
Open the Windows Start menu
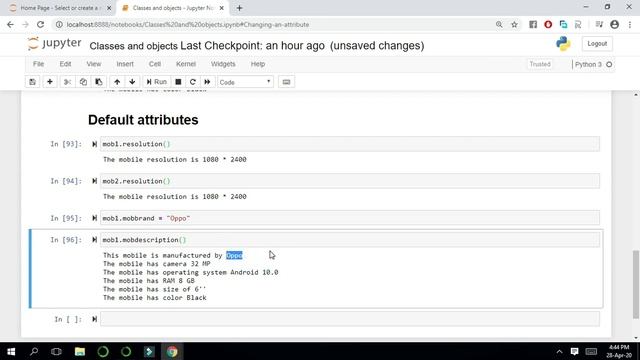[x=11, y=351]
